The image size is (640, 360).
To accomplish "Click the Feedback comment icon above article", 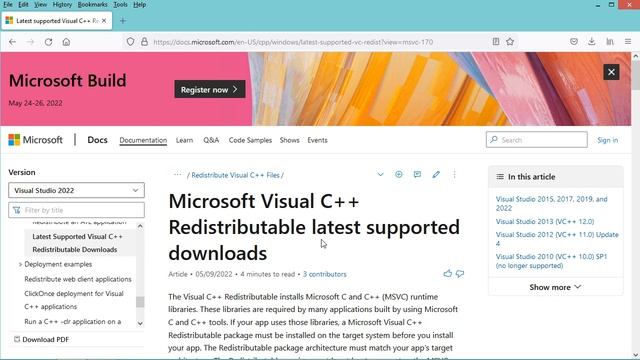I will click(x=417, y=175).
